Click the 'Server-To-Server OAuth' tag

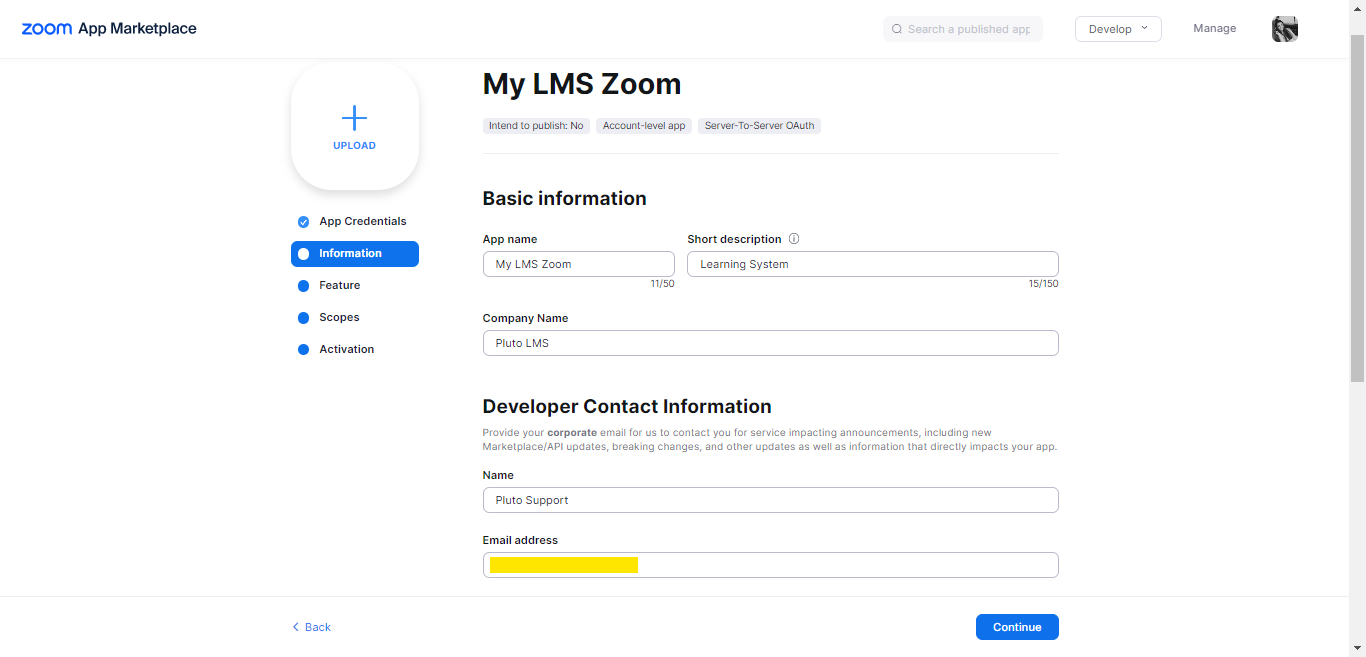pyautogui.click(x=760, y=126)
